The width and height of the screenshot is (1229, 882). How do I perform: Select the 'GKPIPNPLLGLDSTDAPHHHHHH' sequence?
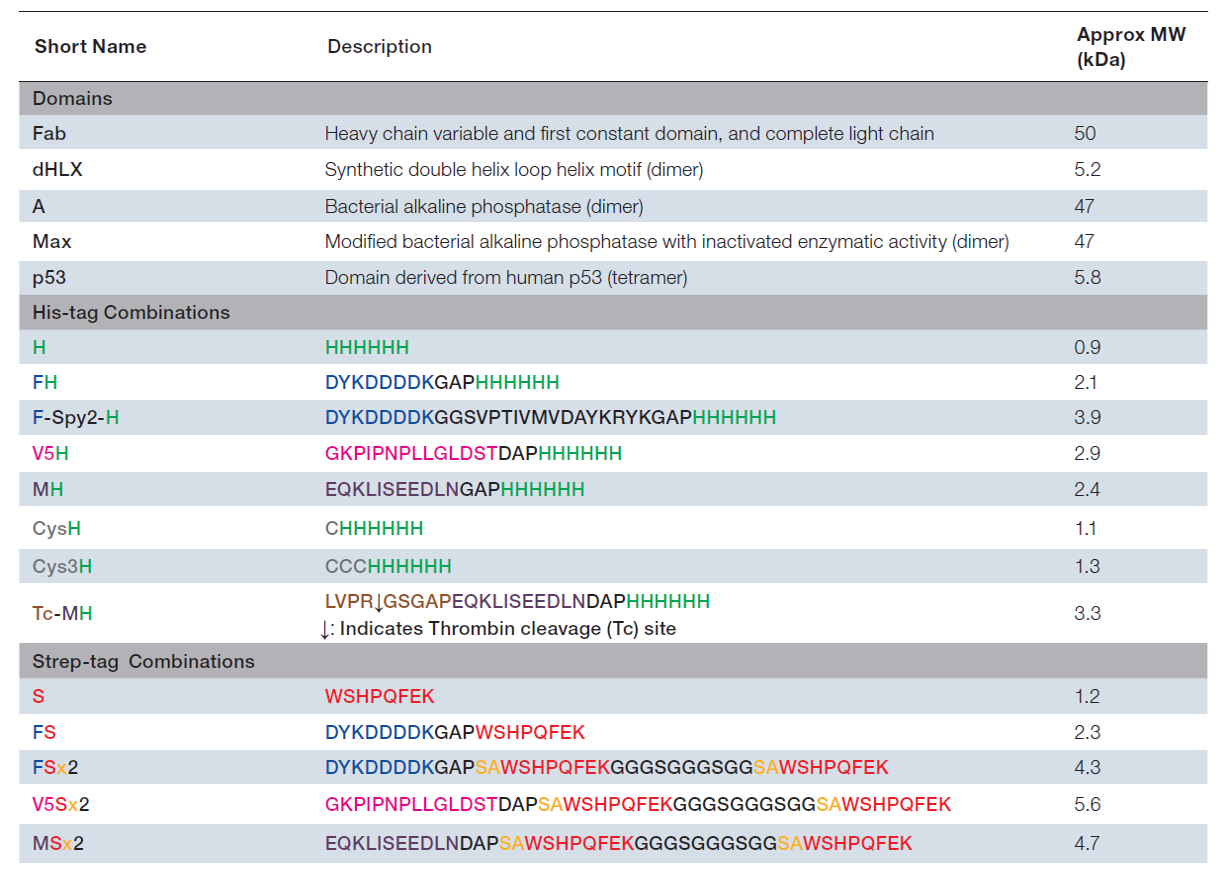coord(474,454)
